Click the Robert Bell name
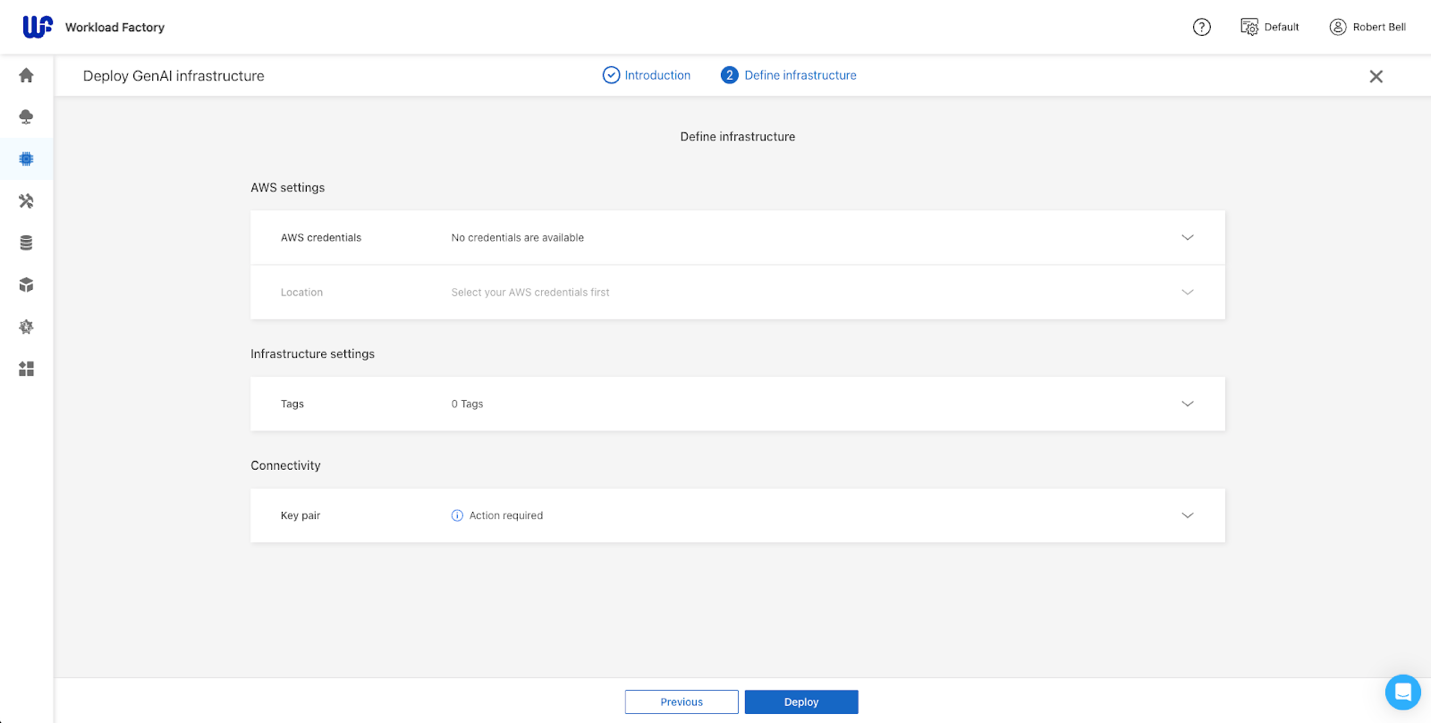This screenshot has width=1431, height=723. coord(1379,27)
